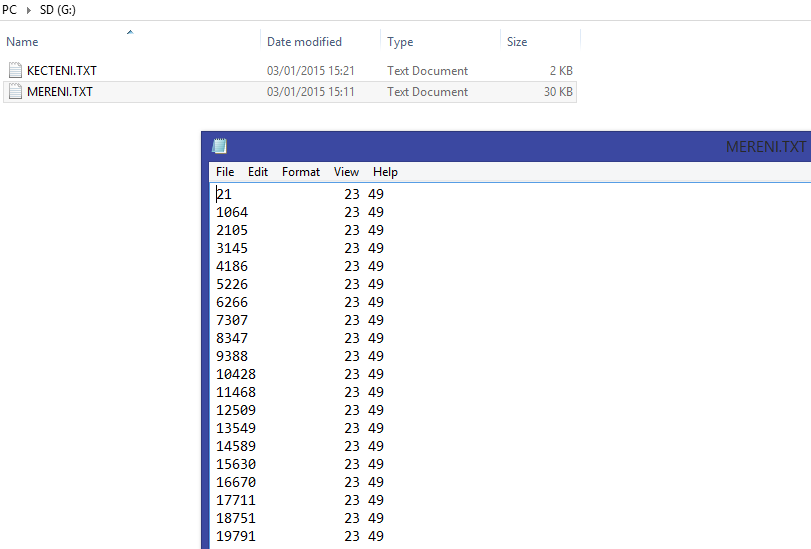811x549 pixels.
Task: Click the sort arrow above Name column
Action: tap(130, 33)
